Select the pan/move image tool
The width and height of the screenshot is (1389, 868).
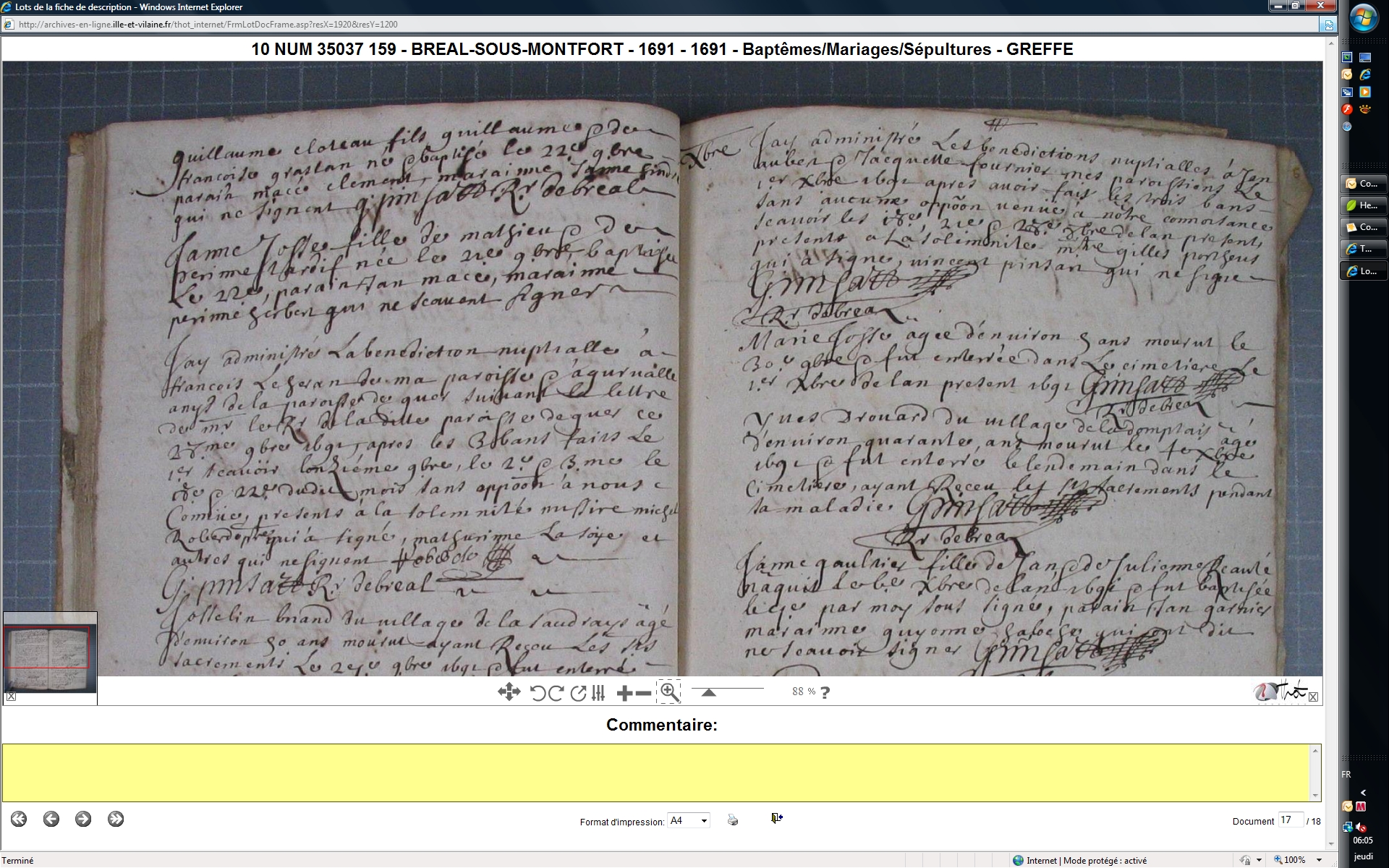click(509, 692)
